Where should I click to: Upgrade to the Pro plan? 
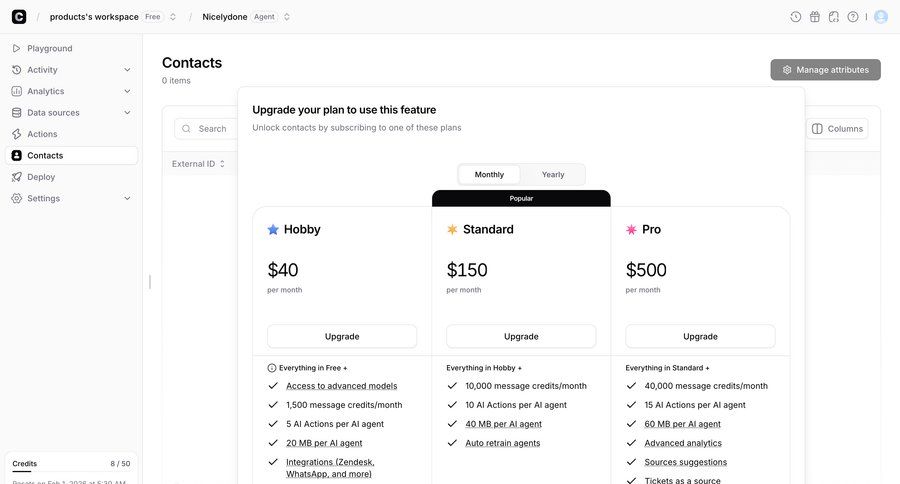700,336
